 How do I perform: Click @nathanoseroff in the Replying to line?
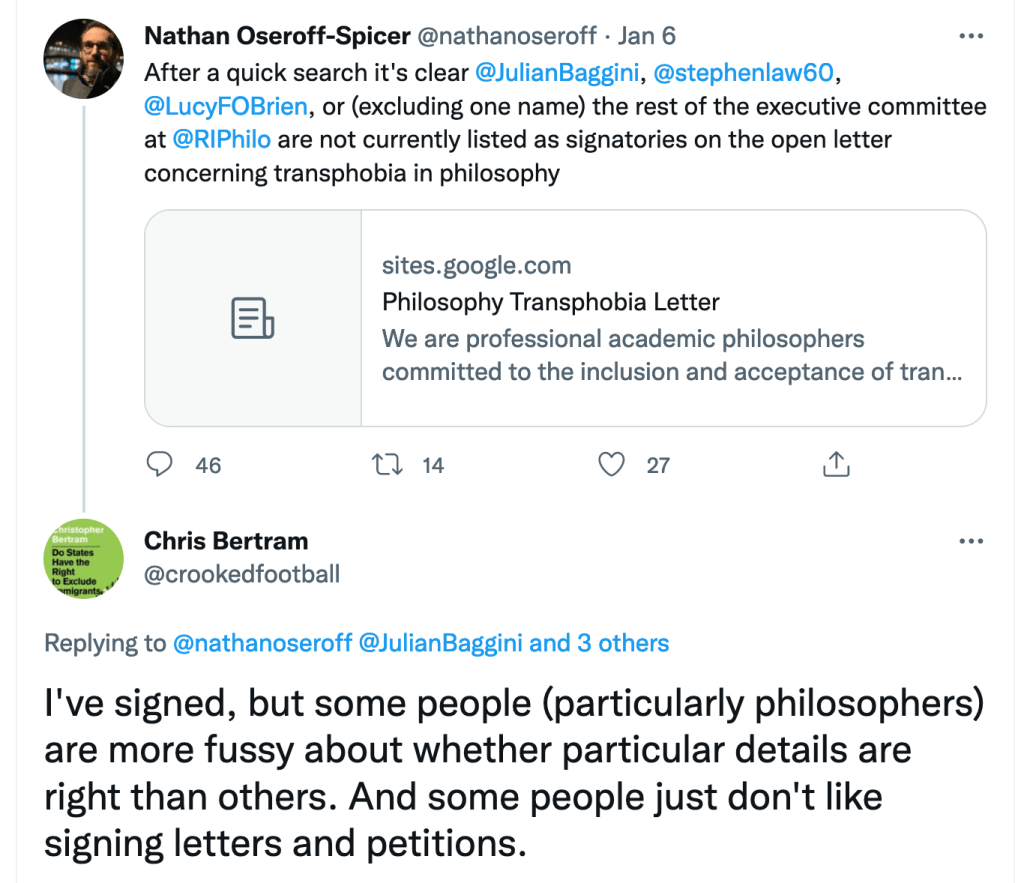pos(262,643)
